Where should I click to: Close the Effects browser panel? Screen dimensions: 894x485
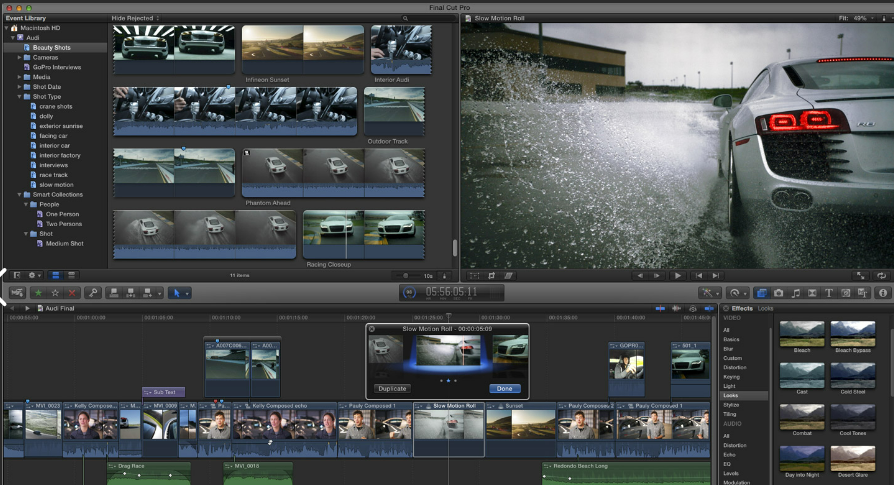tap(726, 308)
